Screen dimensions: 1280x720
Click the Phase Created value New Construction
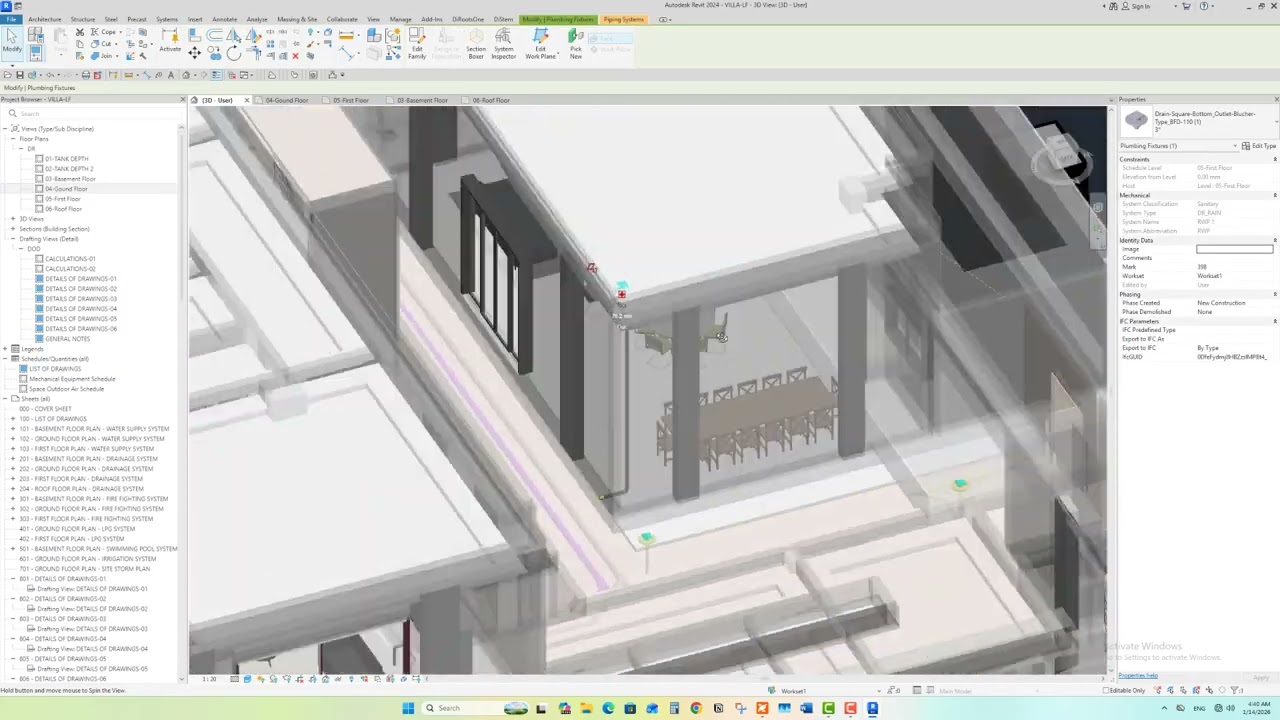pyautogui.click(x=1222, y=303)
